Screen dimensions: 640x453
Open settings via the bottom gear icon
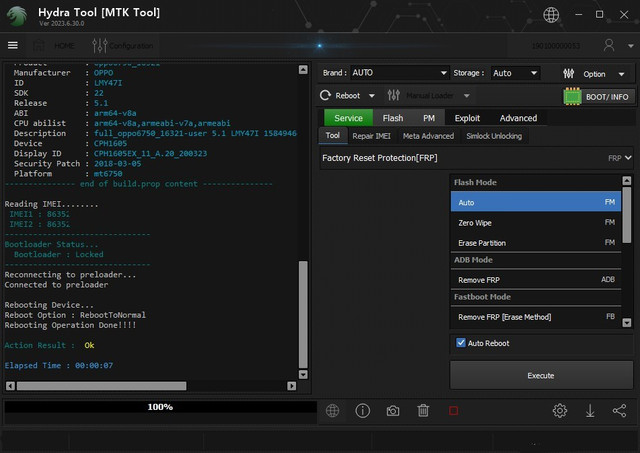click(560, 411)
